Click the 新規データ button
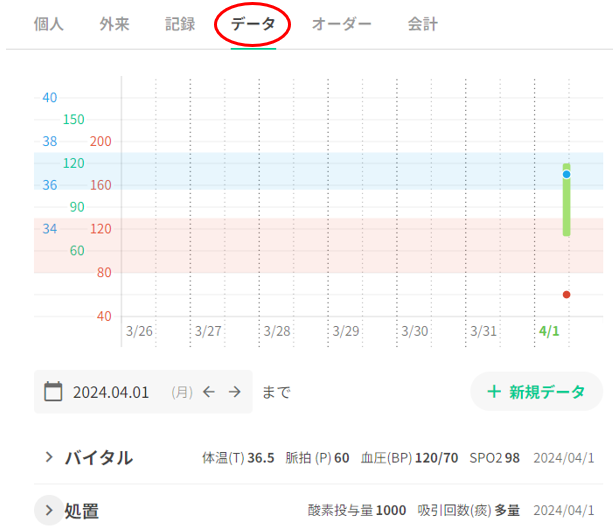The width and height of the screenshot is (613, 526). 536,391
